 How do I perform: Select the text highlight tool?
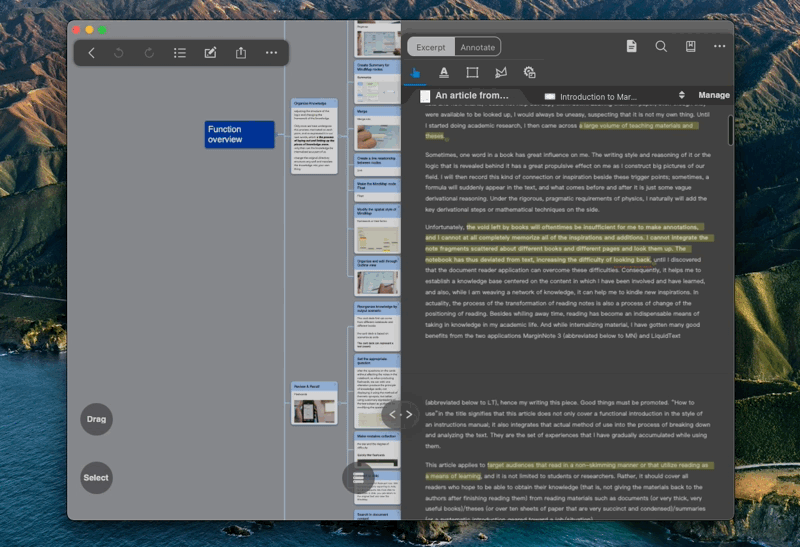point(444,72)
